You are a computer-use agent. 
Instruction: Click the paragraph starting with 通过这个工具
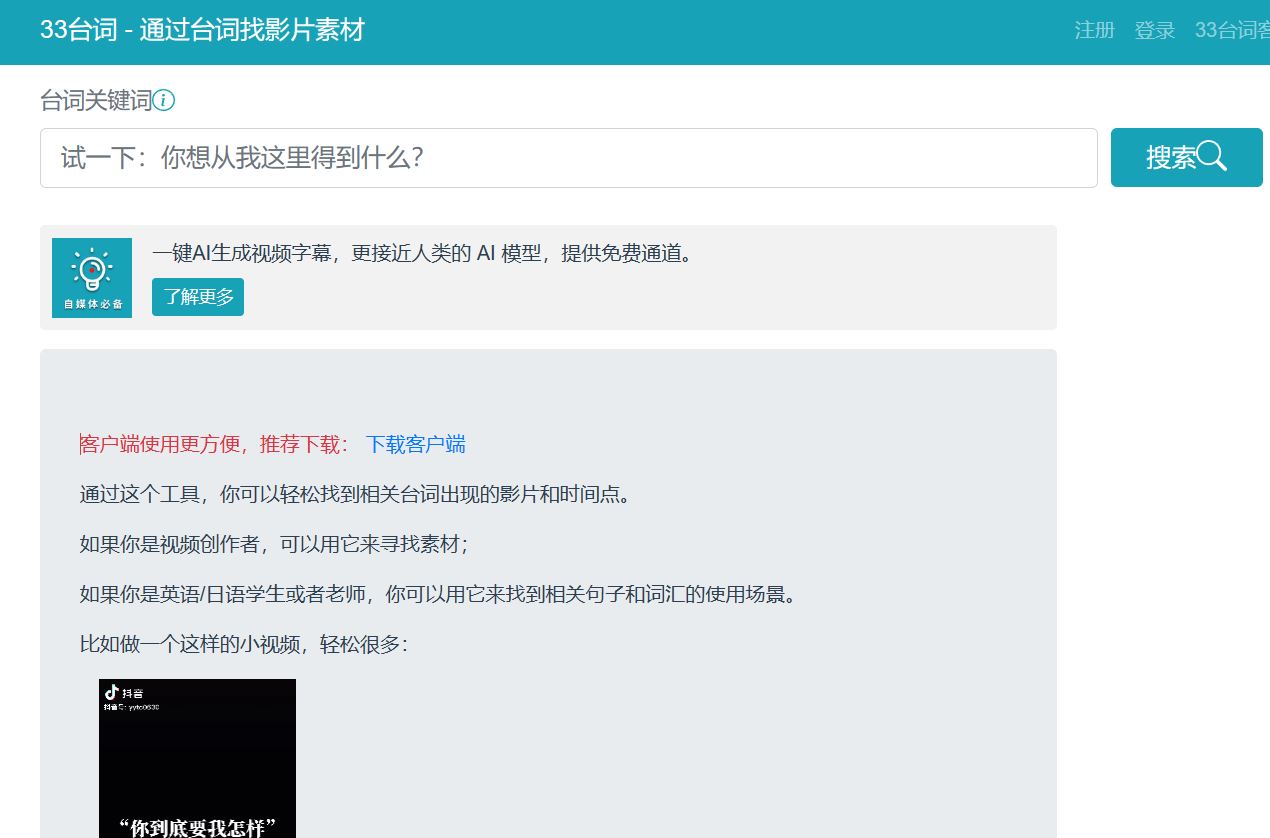(357, 495)
